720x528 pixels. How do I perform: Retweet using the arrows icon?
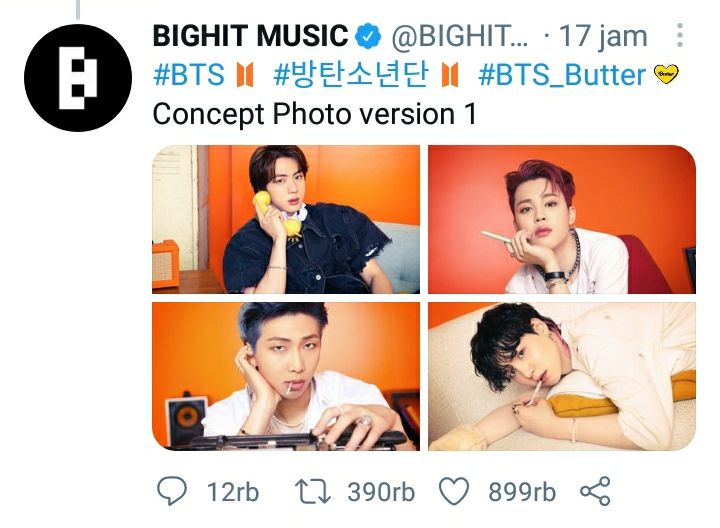pyautogui.click(x=312, y=491)
